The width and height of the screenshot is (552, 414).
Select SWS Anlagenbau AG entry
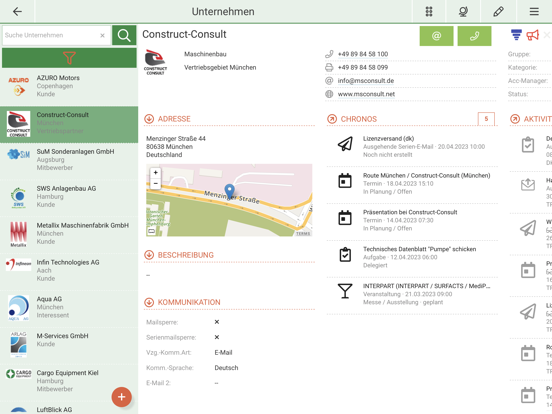(69, 197)
